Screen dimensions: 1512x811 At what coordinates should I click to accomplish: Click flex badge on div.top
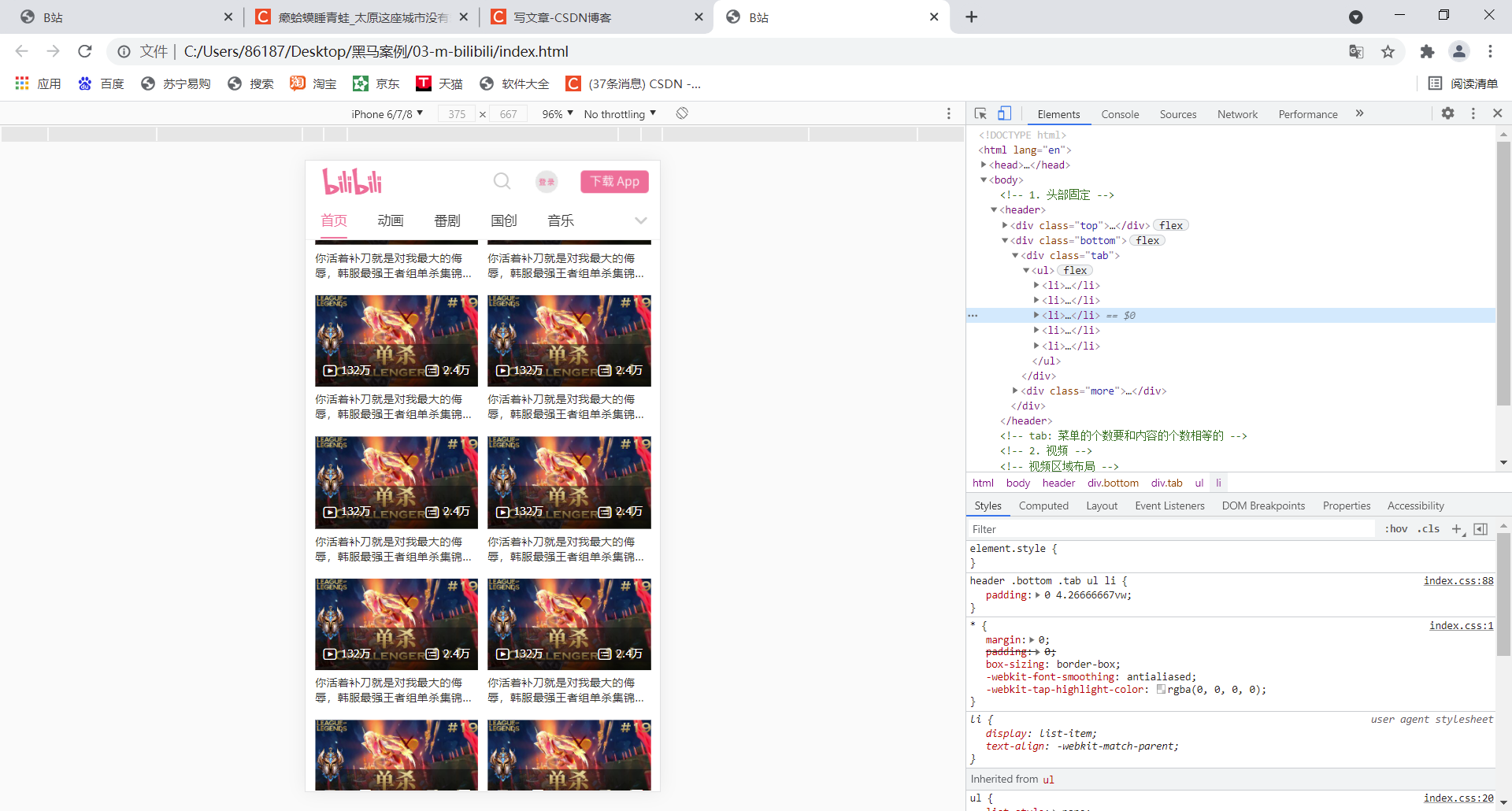(1171, 225)
